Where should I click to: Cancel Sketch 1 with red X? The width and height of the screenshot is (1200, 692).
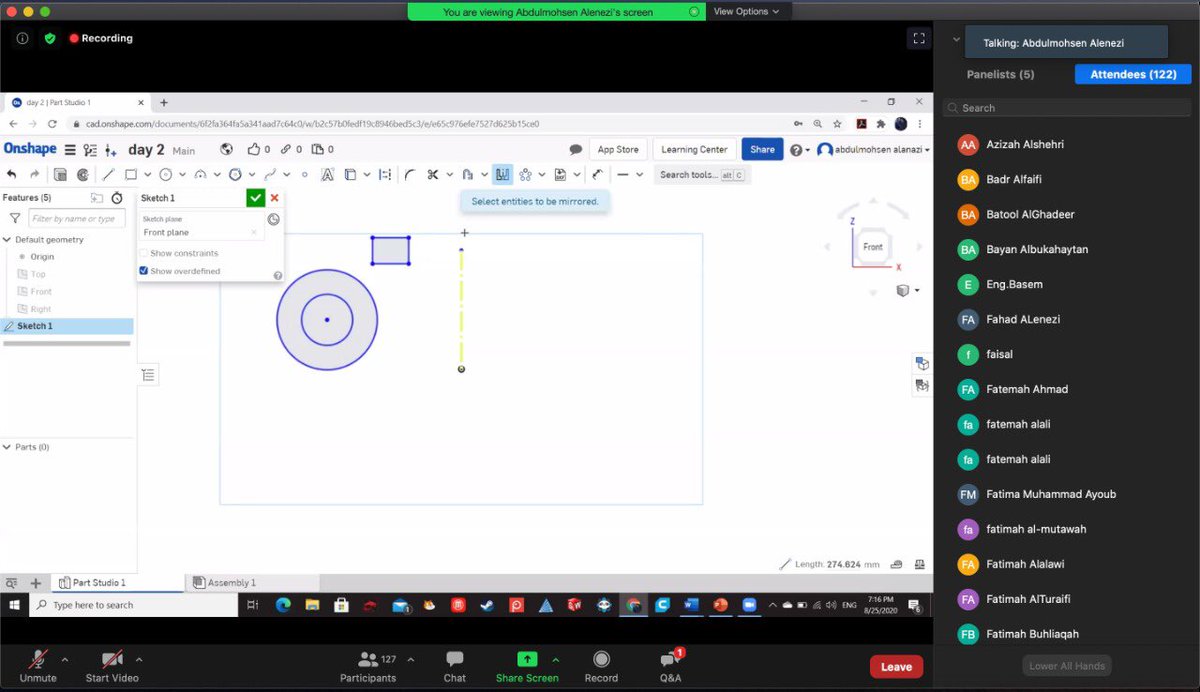point(275,198)
